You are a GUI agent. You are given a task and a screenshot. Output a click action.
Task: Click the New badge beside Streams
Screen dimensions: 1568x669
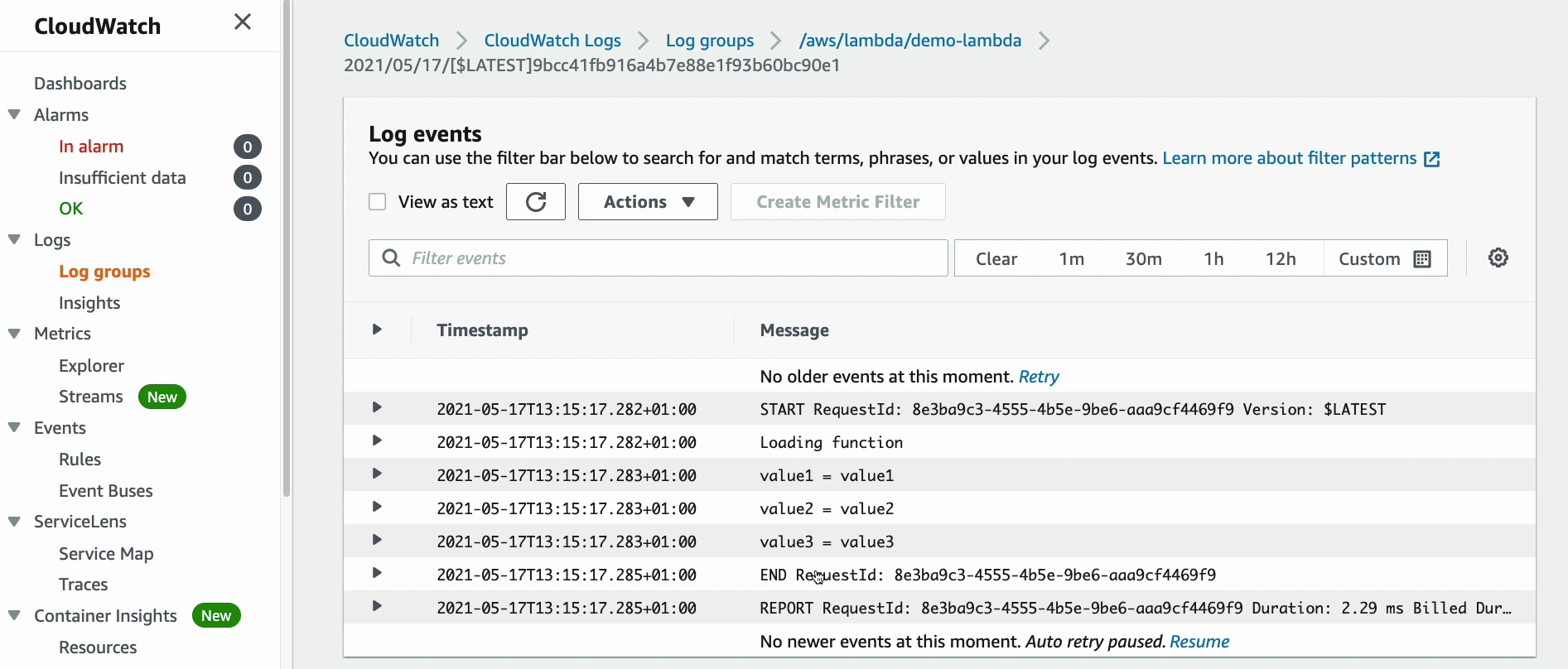[162, 397]
